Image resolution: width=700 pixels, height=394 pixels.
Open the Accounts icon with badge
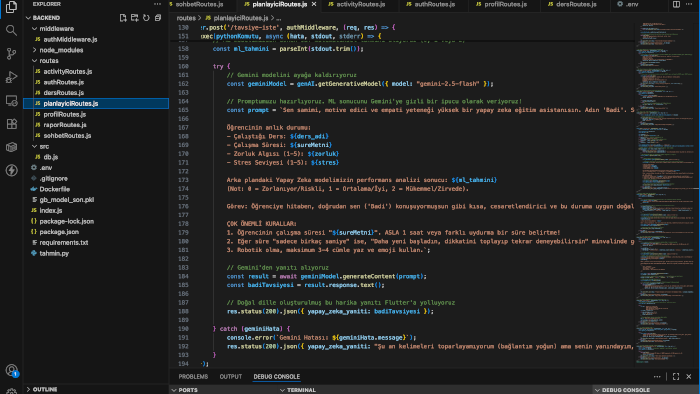coord(11,370)
